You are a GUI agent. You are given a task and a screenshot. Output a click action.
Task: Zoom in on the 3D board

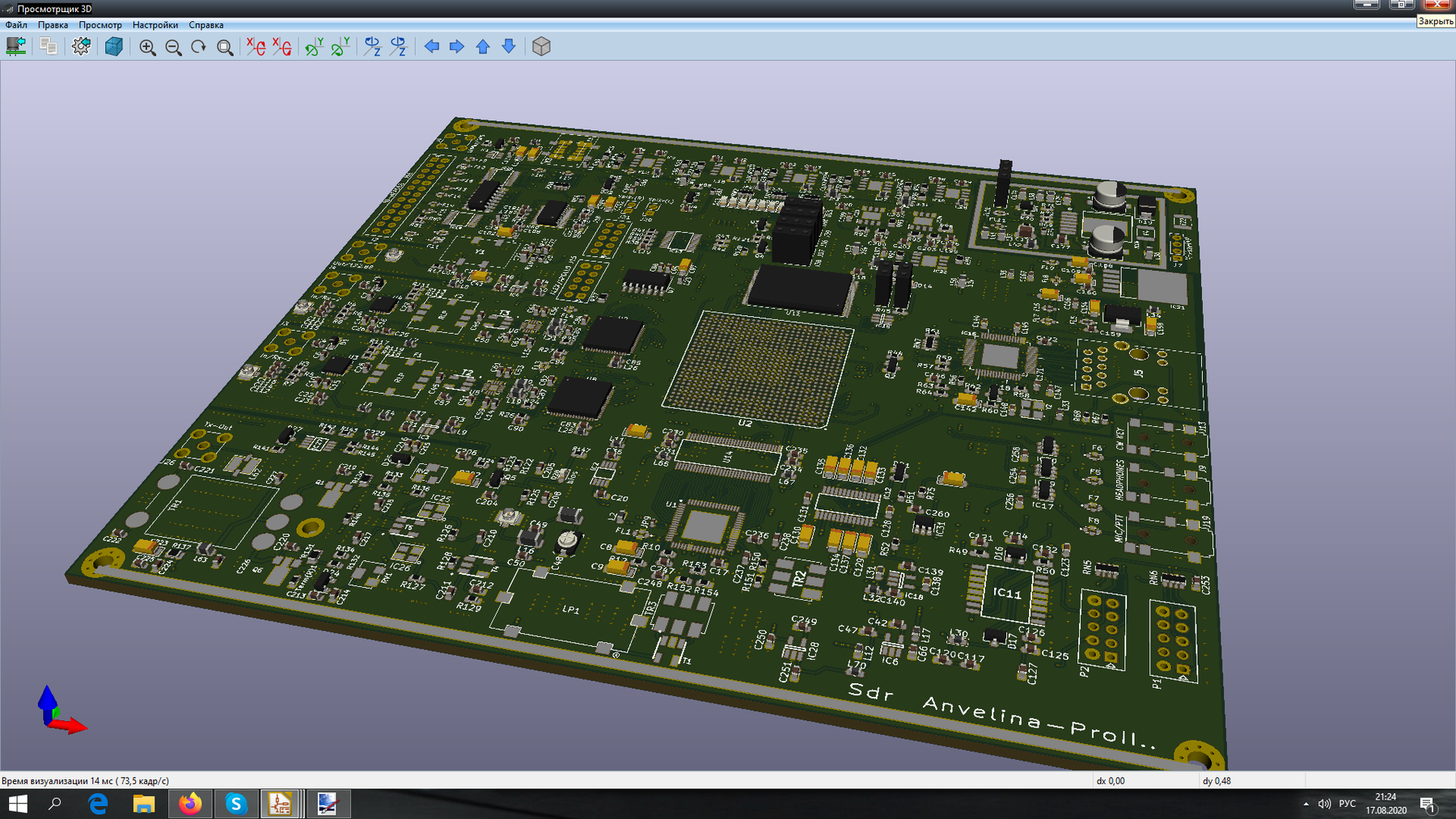pyautogui.click(x=147, y=47)
